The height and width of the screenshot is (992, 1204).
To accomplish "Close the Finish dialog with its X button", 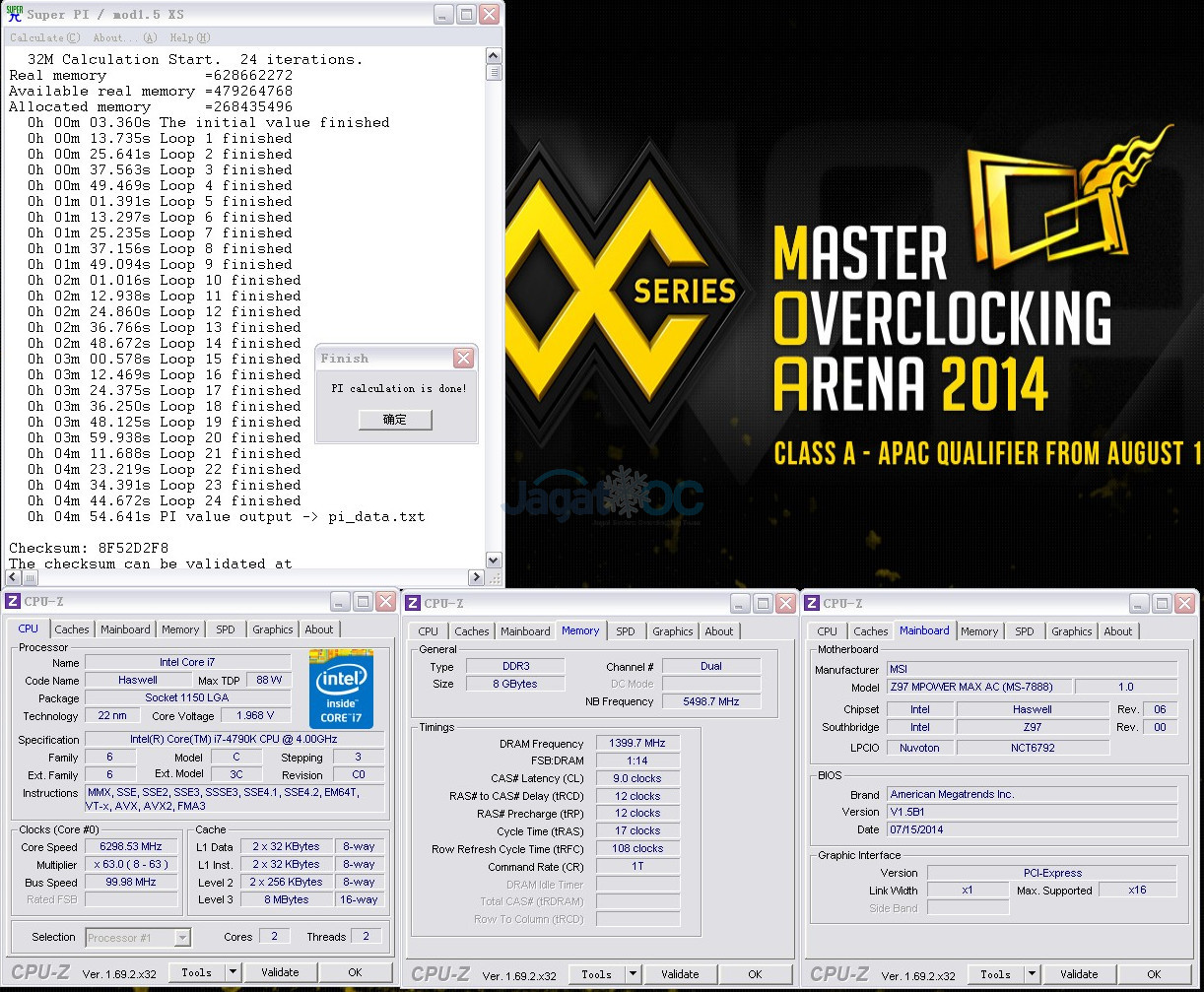I will [463, 358].
